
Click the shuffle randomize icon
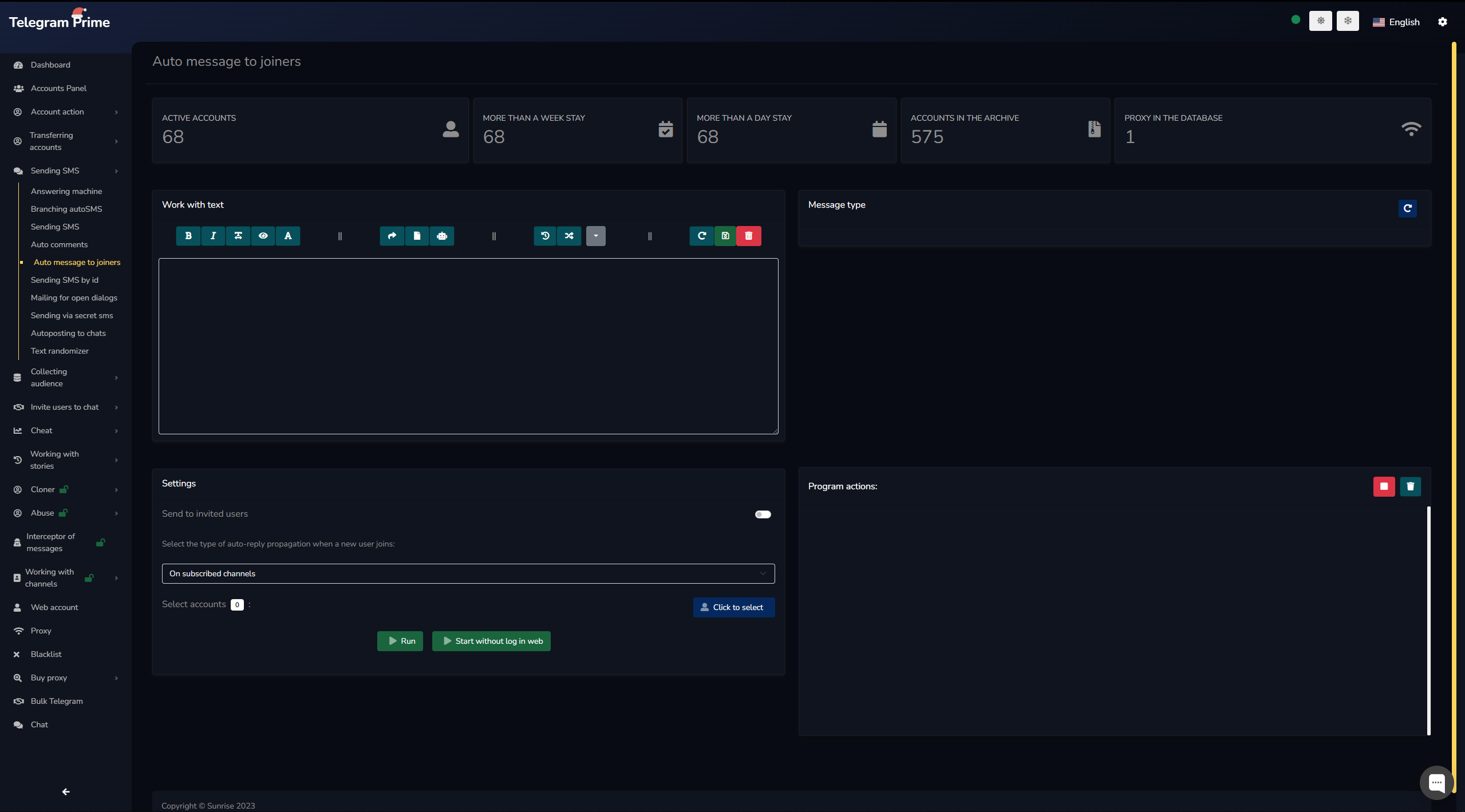click(x=569, y=236)
